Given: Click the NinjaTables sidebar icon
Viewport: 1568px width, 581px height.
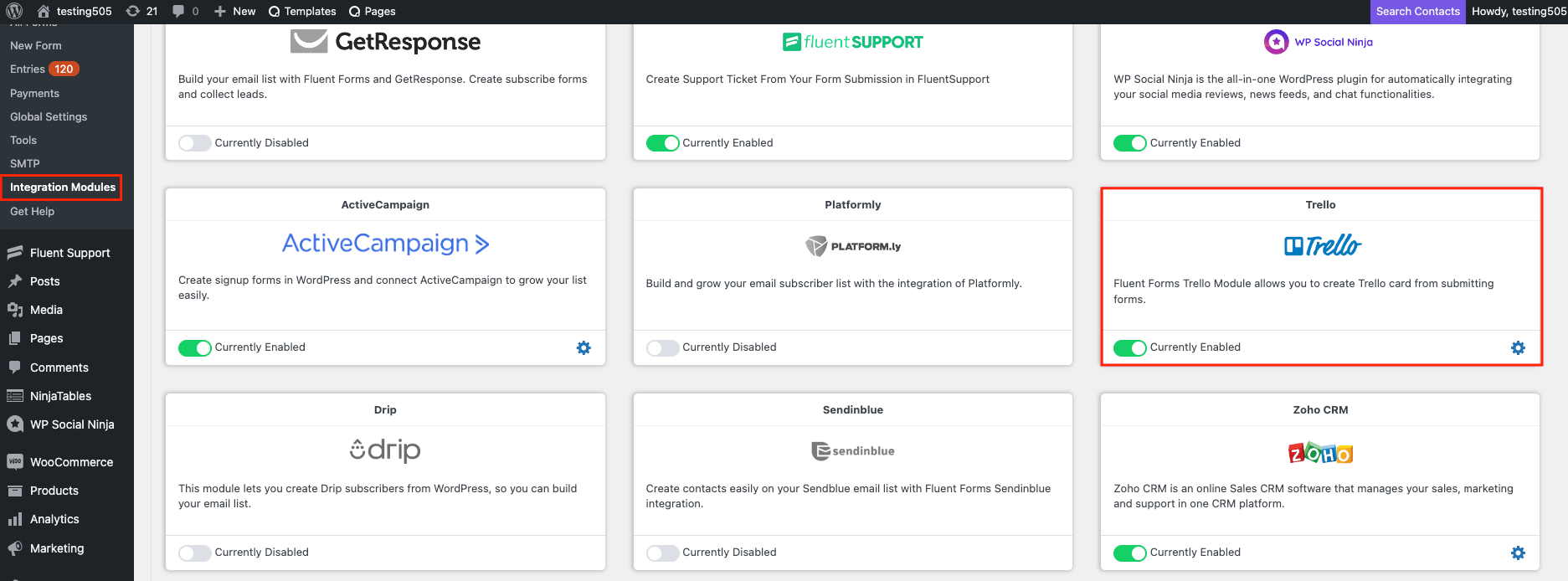Looking at the screenshot, I should pos(15,396).
